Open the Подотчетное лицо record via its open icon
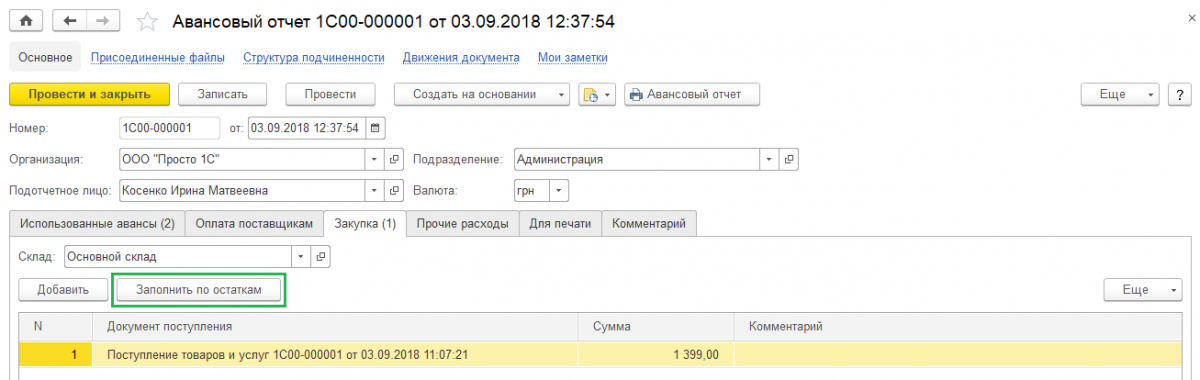This screenshot has height=380, width=1200. point(394,190)
